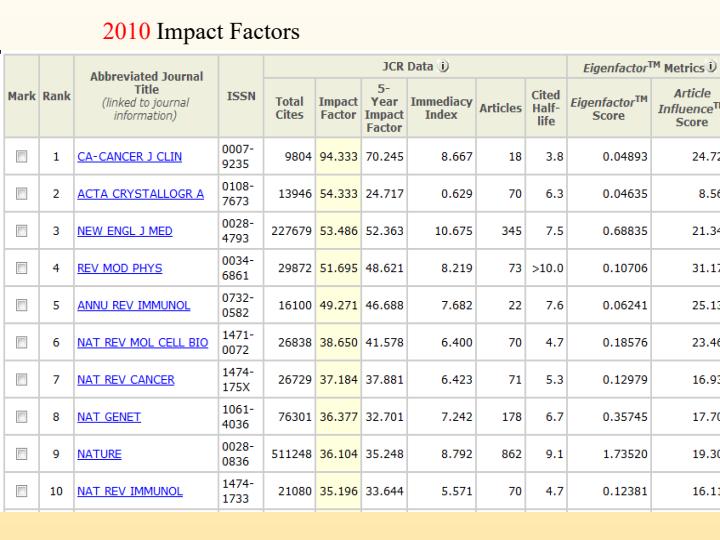The image size is (720, 540).
Task: Follow the NEW ENGL J MED link
Action: [125, 231]
